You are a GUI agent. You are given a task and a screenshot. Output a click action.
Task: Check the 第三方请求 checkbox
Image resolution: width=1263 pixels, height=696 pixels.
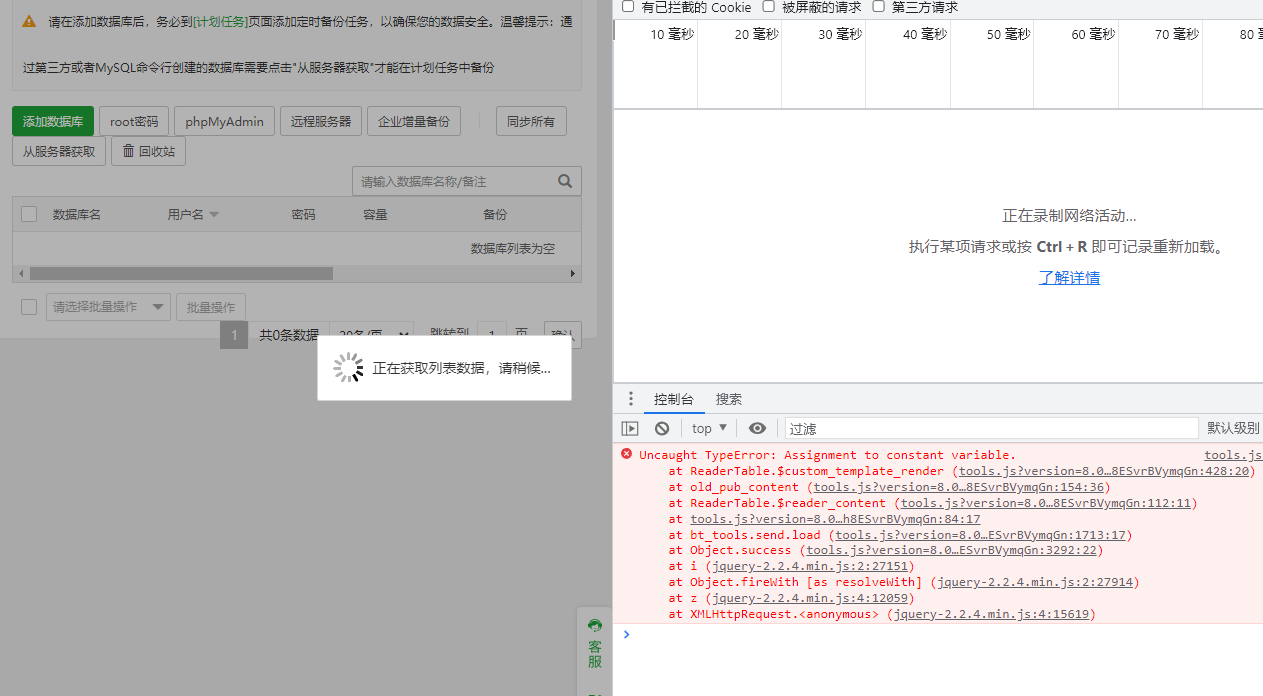click(878, 6)
